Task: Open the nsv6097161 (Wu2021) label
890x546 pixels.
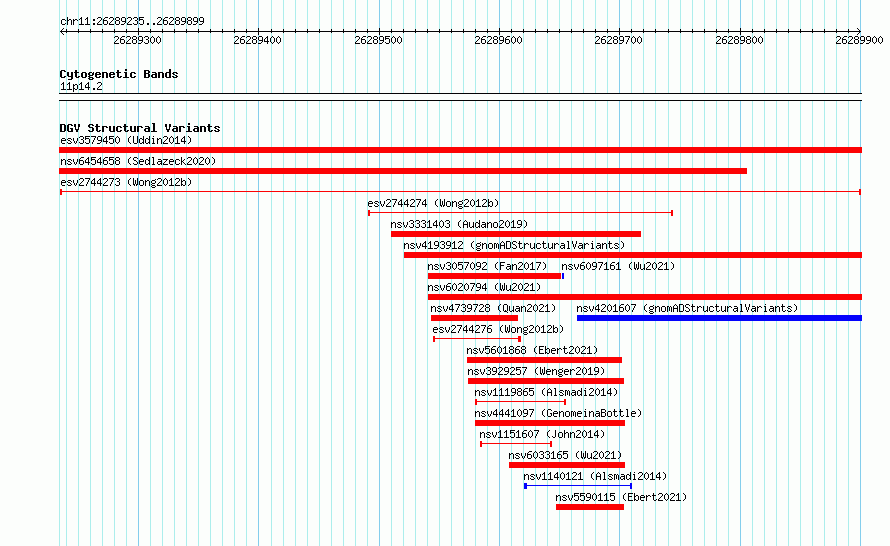Action: (x=618, y=266)
